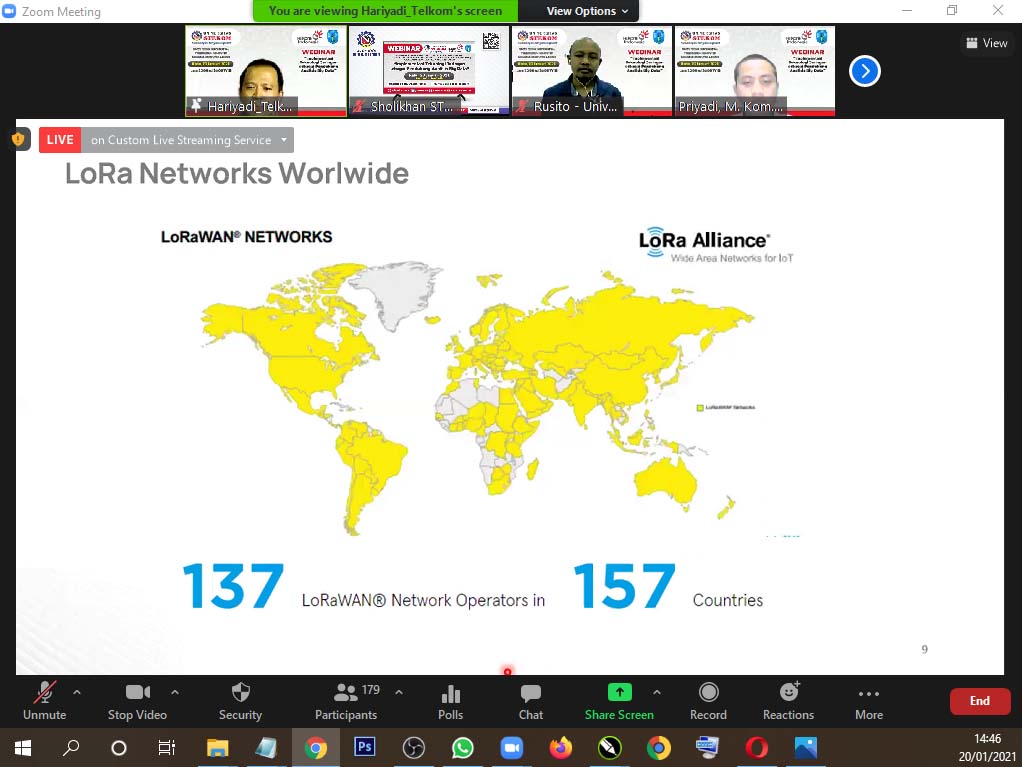Select Sholikhan ST video thumbnail

pos(429,71)
